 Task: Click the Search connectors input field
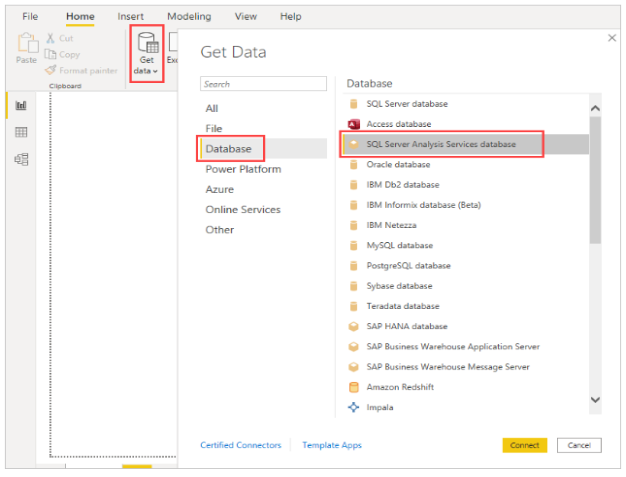point(263,84)
